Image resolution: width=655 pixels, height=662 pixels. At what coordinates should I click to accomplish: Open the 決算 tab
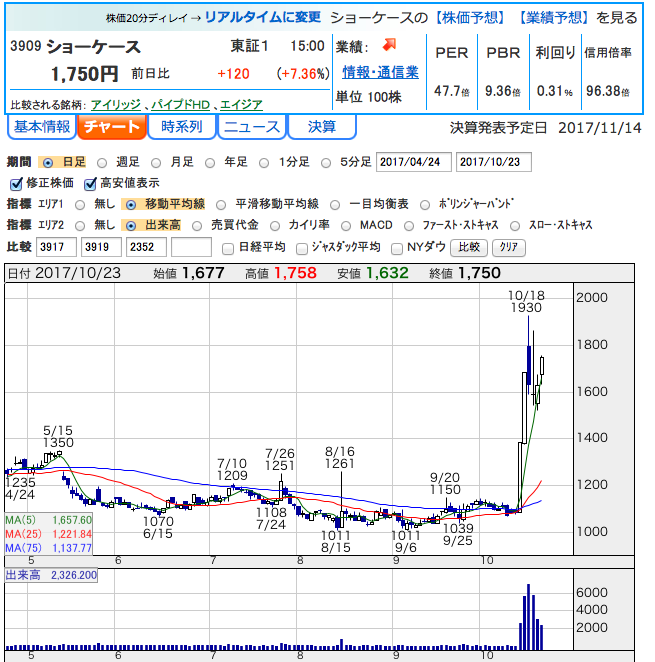(322, 127)
